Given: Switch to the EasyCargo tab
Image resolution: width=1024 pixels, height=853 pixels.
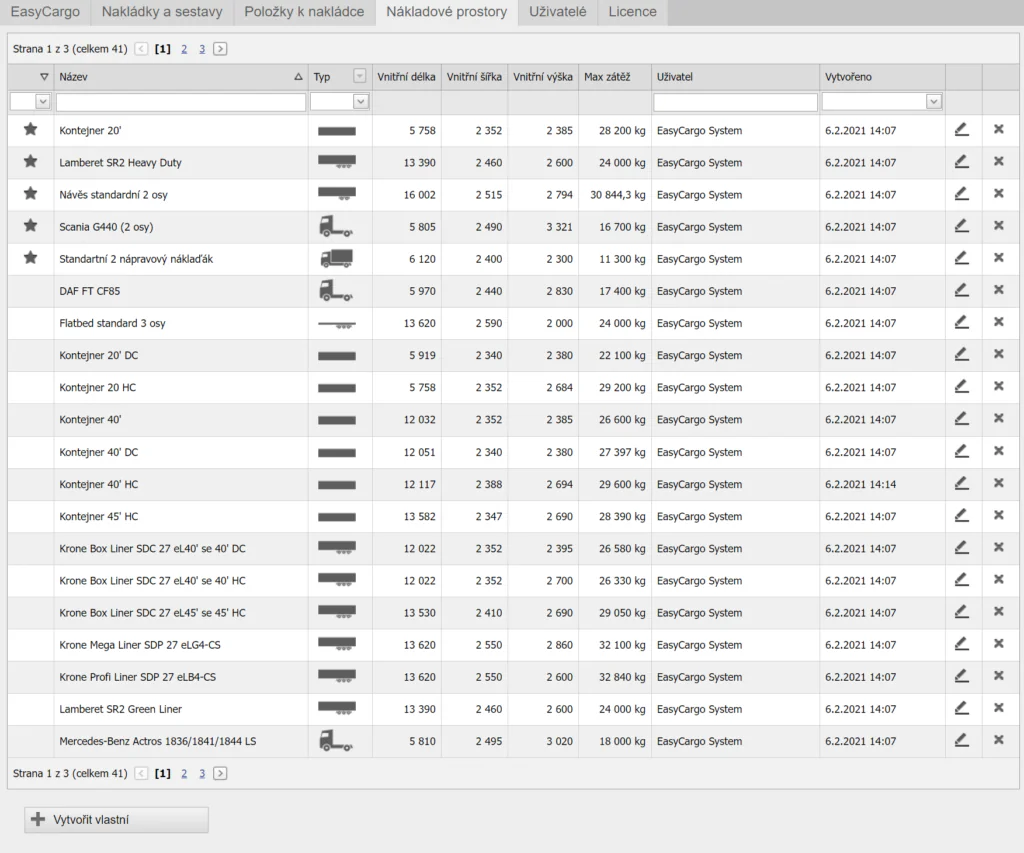Looking at the screenshot, I should coord(45,12).
